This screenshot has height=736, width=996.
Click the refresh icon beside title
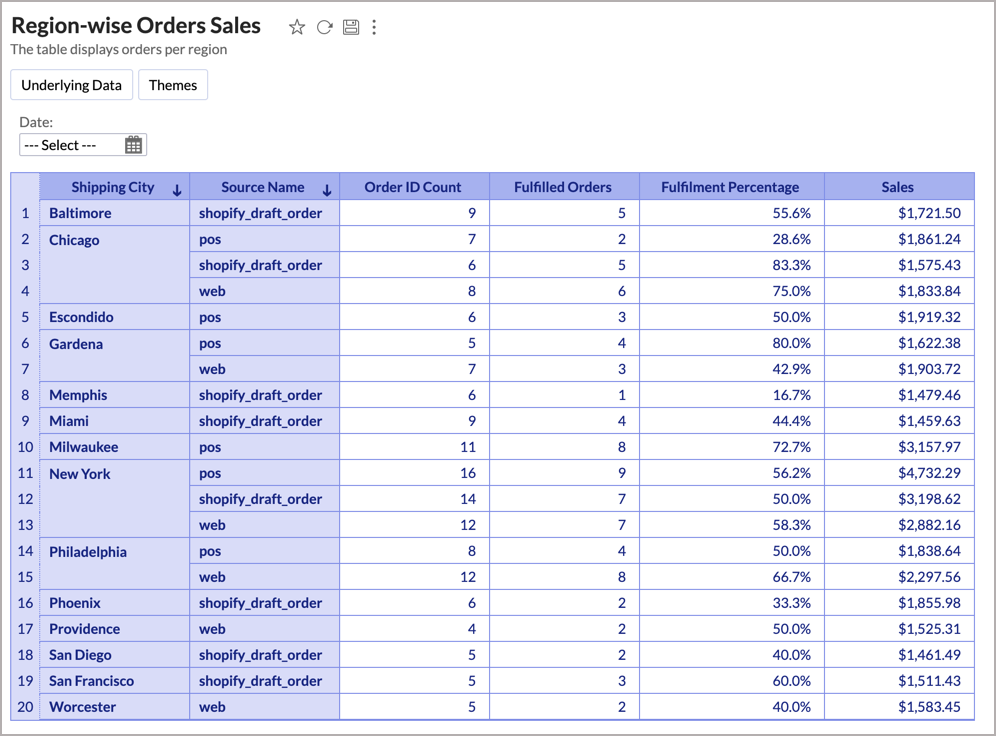tap(324, 27)
